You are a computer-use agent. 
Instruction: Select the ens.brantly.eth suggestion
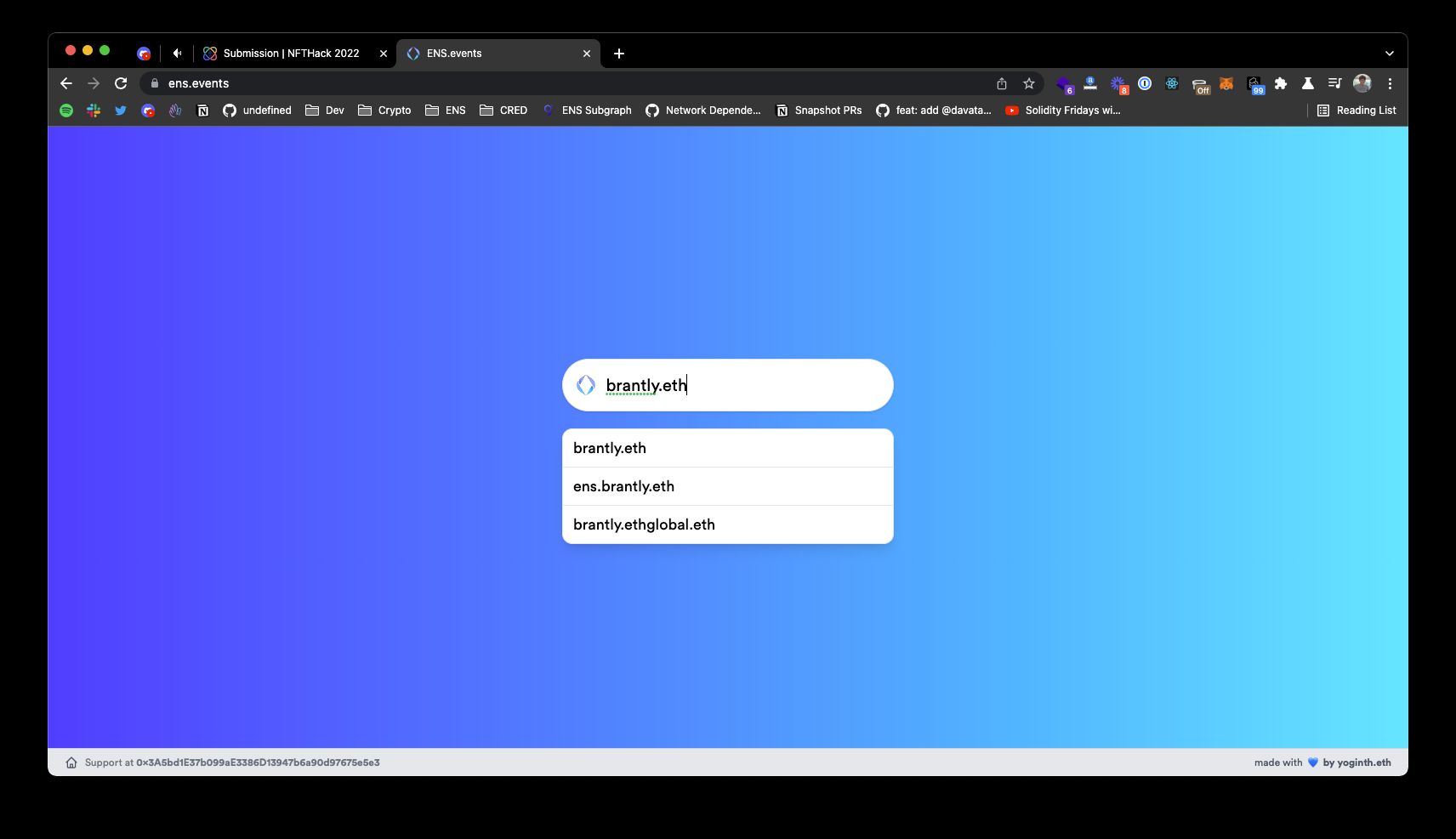728,486
